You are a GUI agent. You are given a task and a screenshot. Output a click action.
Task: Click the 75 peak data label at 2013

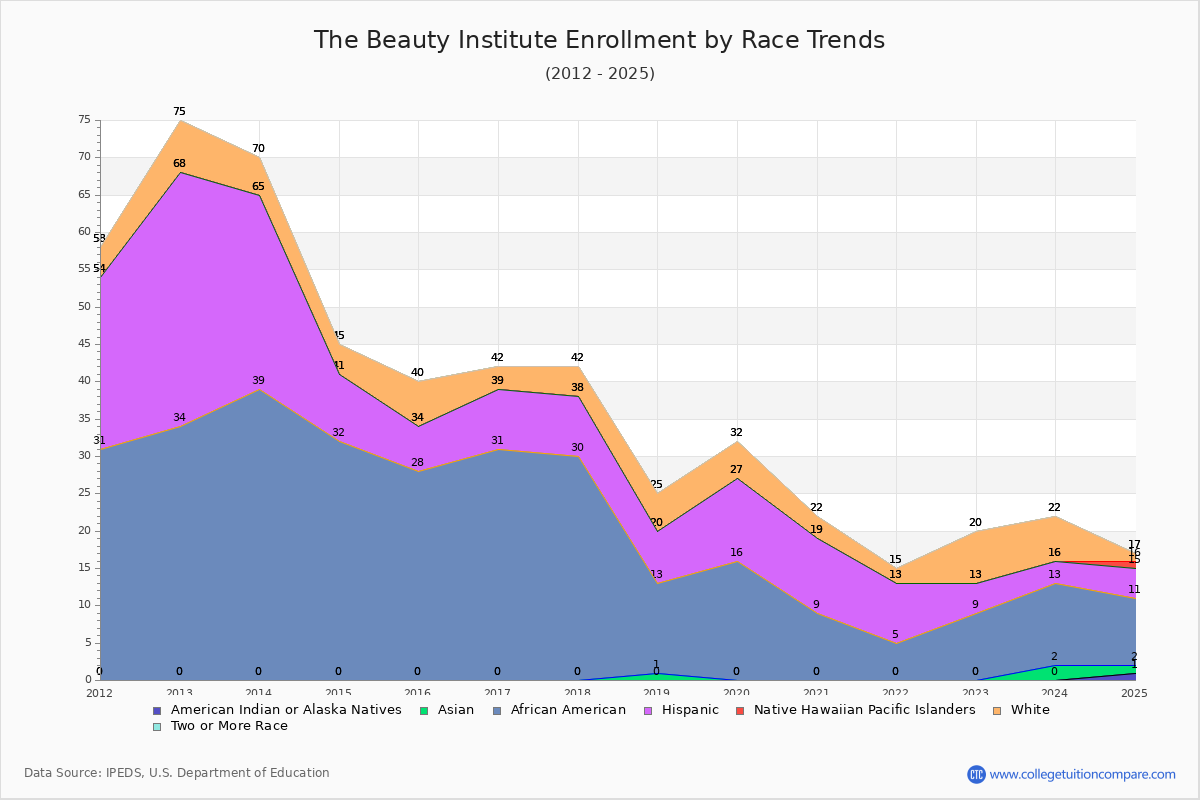coord(179,112)
